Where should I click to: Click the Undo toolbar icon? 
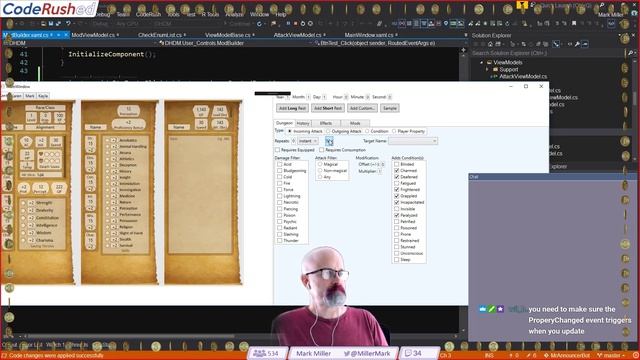click(69, 24)
